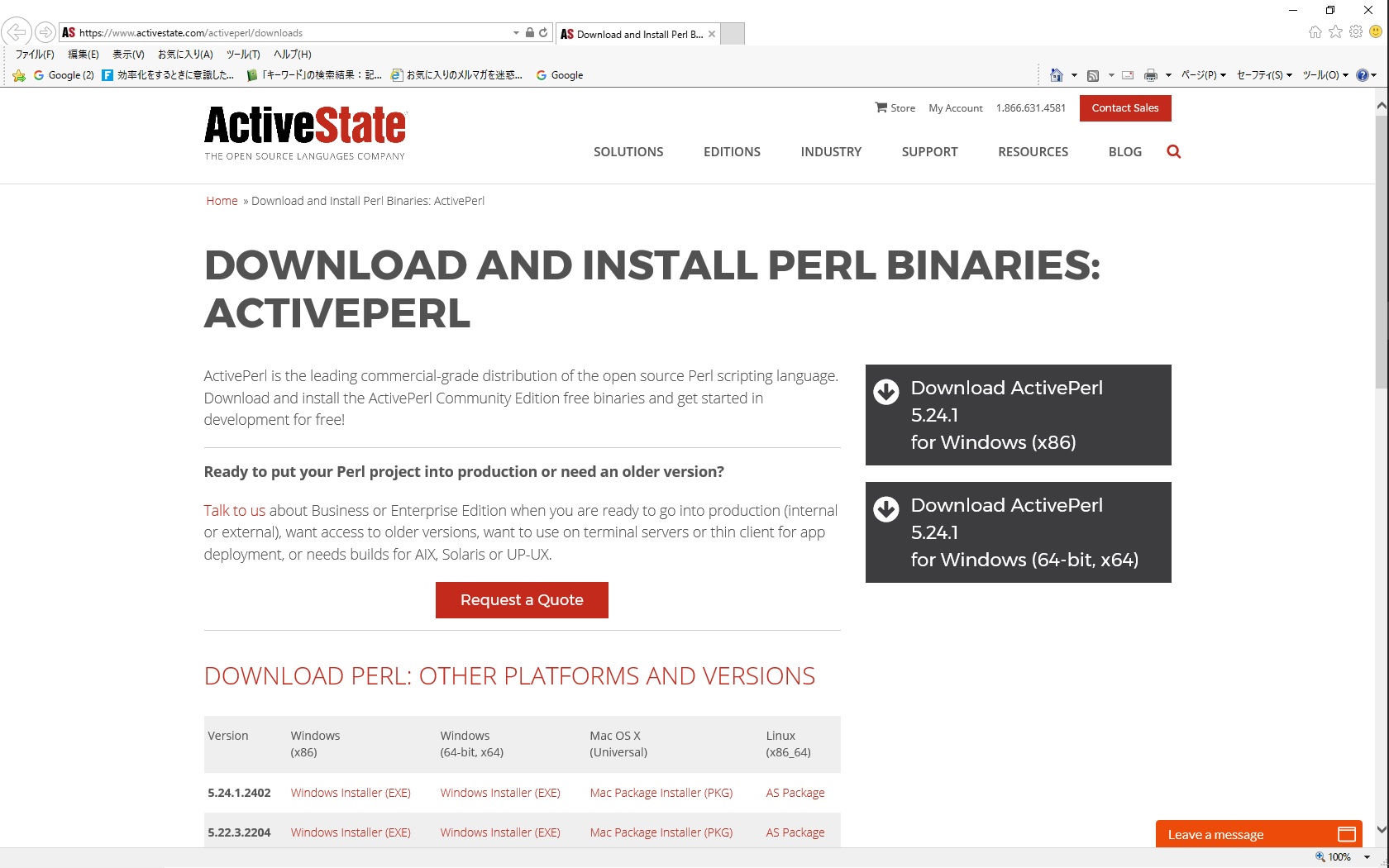The width and height of the screenshot is (1389, 868).
Task: Open the EDITIONS navigation item
Action: point(732,152)
